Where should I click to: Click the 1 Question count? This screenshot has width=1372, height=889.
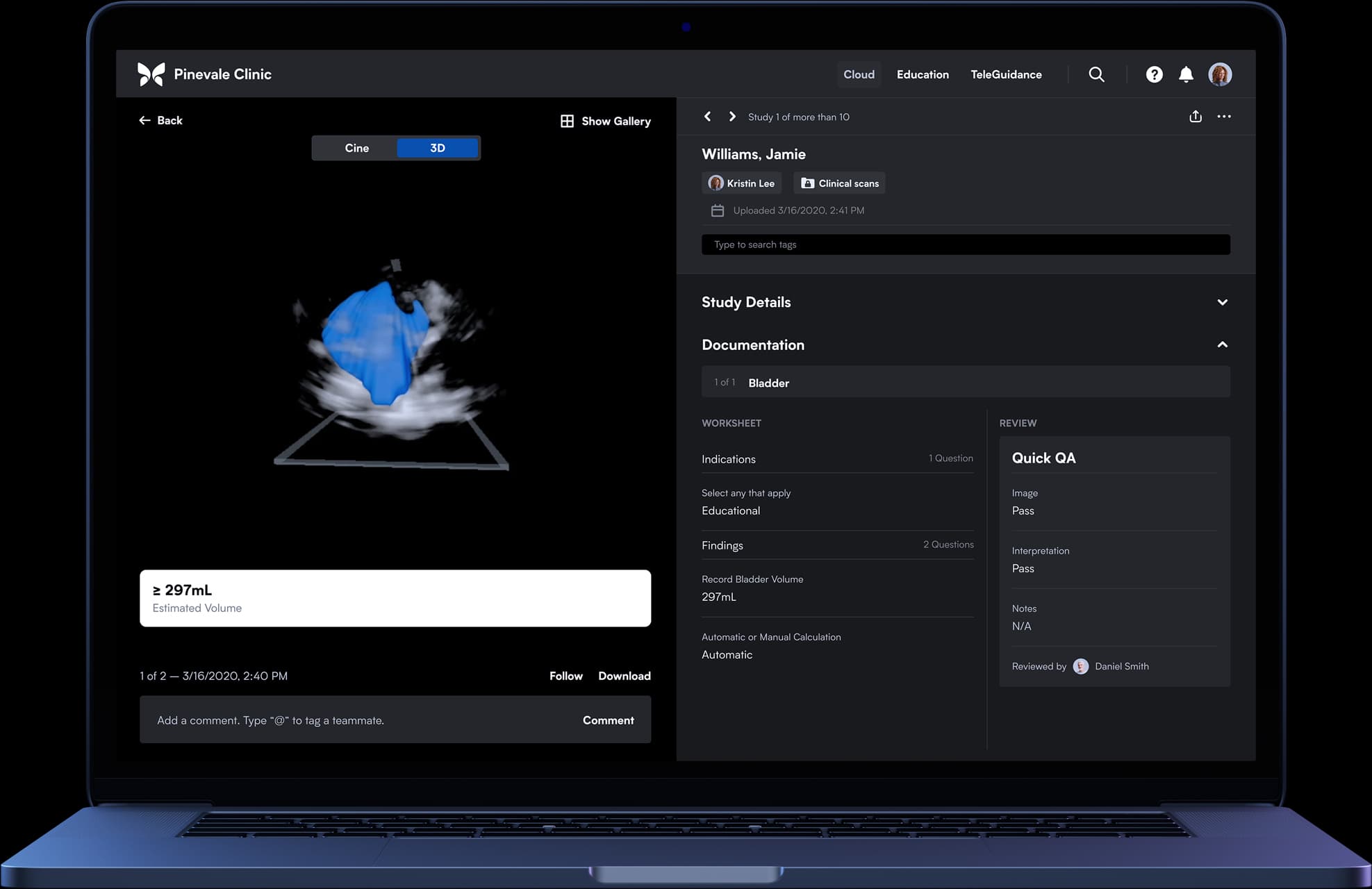pyautogui.click(x=950, y=458)
